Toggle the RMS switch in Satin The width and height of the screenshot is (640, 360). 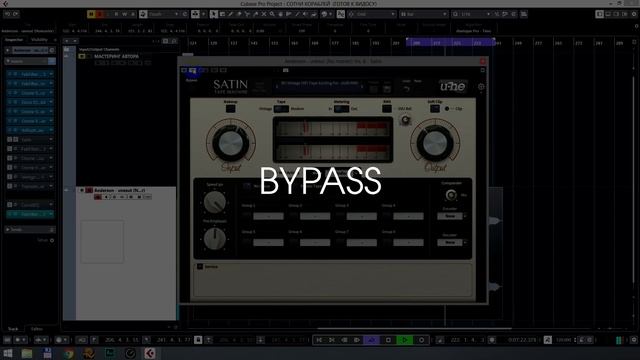click(387, 109)
